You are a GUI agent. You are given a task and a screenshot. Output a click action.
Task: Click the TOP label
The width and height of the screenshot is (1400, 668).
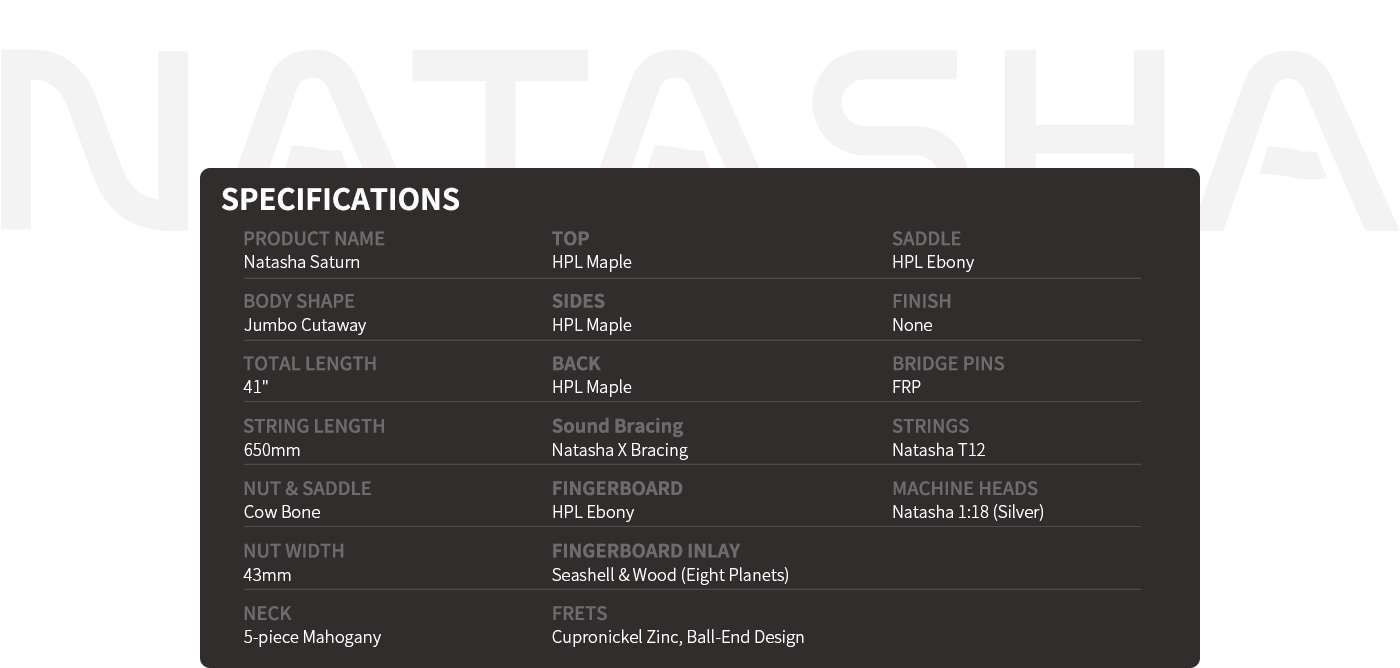tap(570, 238)
